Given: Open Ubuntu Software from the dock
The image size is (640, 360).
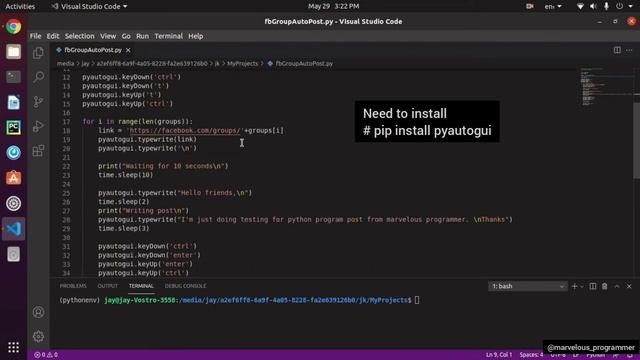Looking at the screenshot, I should click(13, 178).
